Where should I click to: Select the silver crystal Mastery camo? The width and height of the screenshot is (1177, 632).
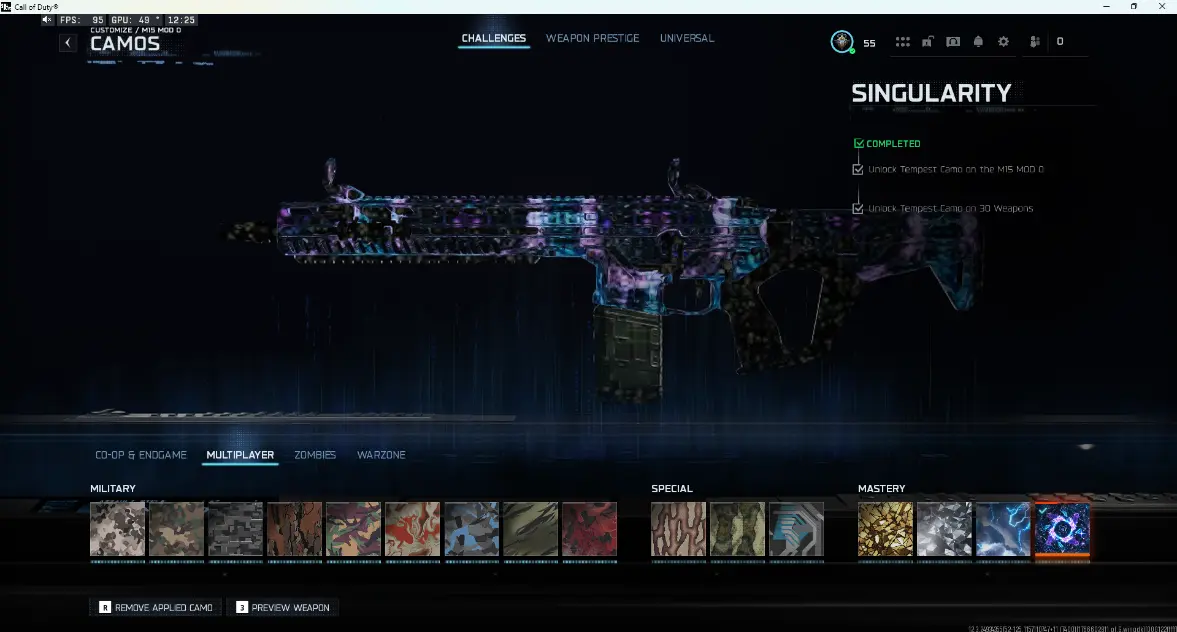click(944, 530)
